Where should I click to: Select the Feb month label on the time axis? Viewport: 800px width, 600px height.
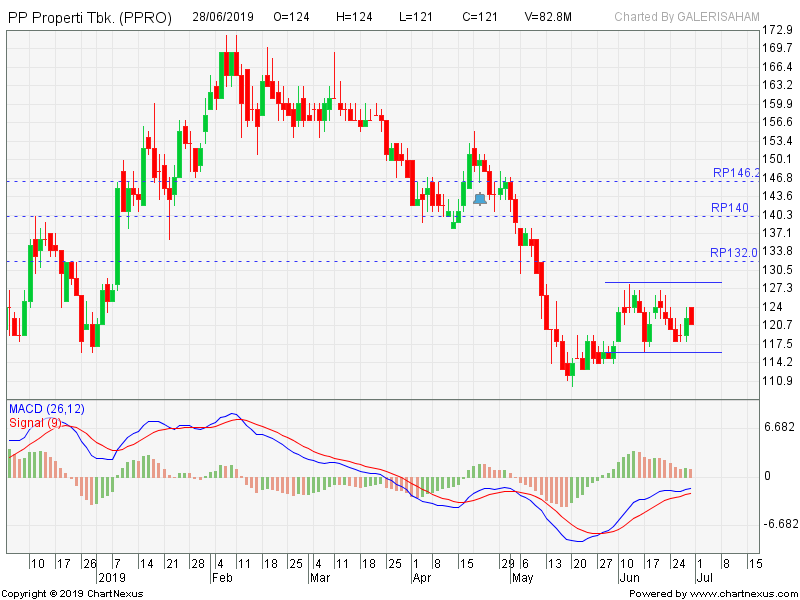tap(221, 578)
